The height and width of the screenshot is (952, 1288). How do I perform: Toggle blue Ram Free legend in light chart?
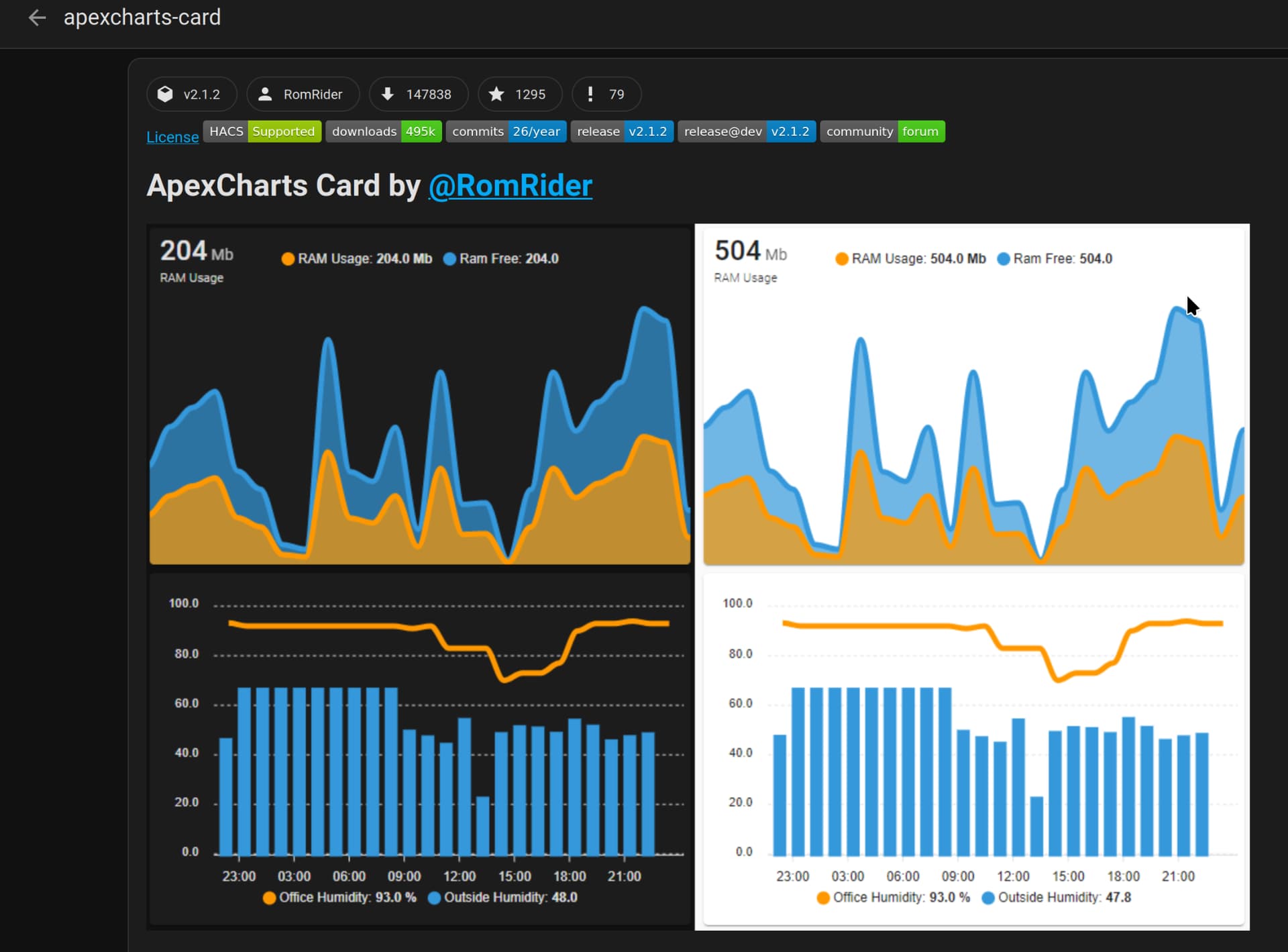[x=1055, y=259]
